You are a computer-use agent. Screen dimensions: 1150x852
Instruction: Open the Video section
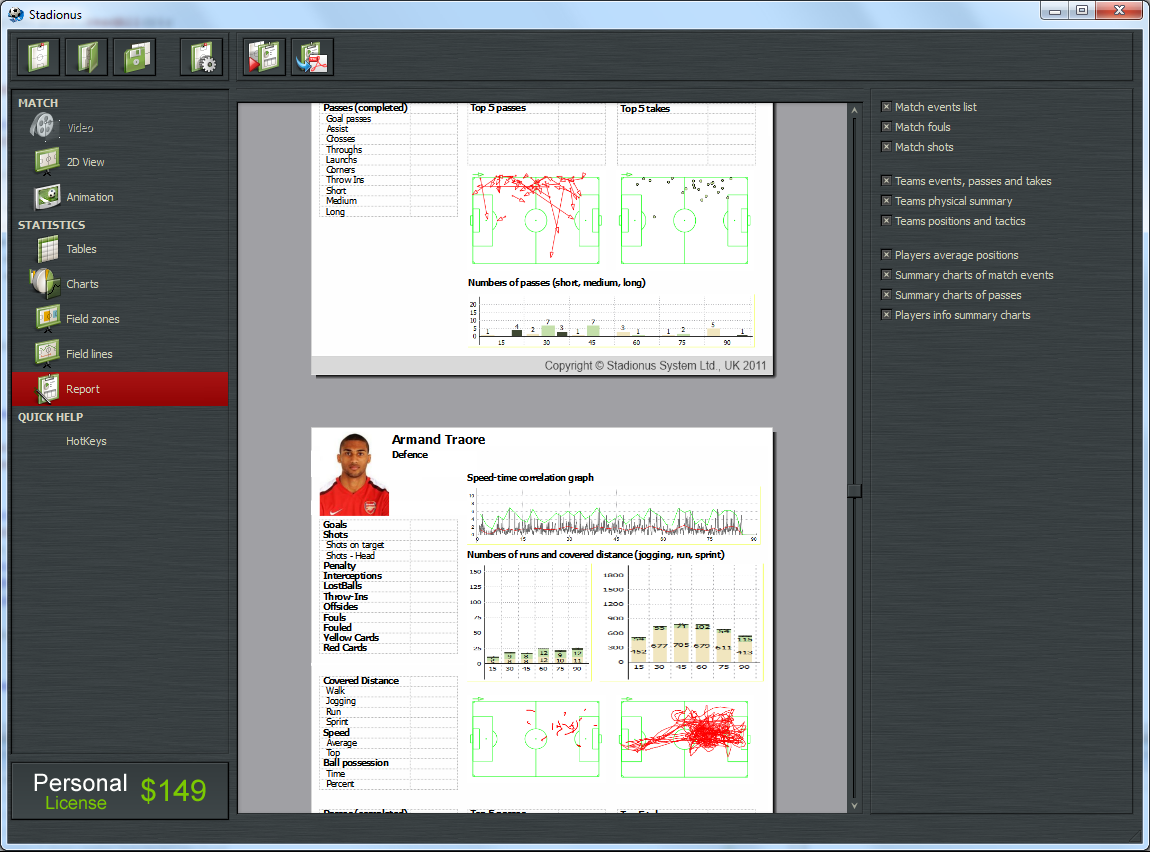click(80, 128)
